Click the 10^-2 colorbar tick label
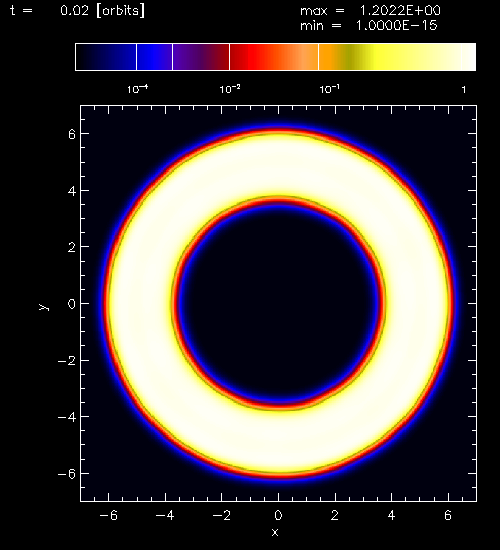The image size is (500, 550). 230,89
